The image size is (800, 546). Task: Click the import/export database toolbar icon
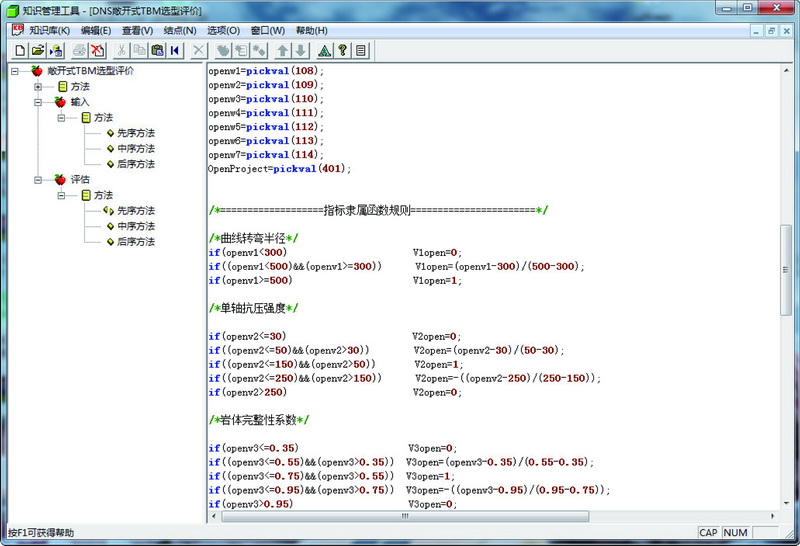coord(56,50)
